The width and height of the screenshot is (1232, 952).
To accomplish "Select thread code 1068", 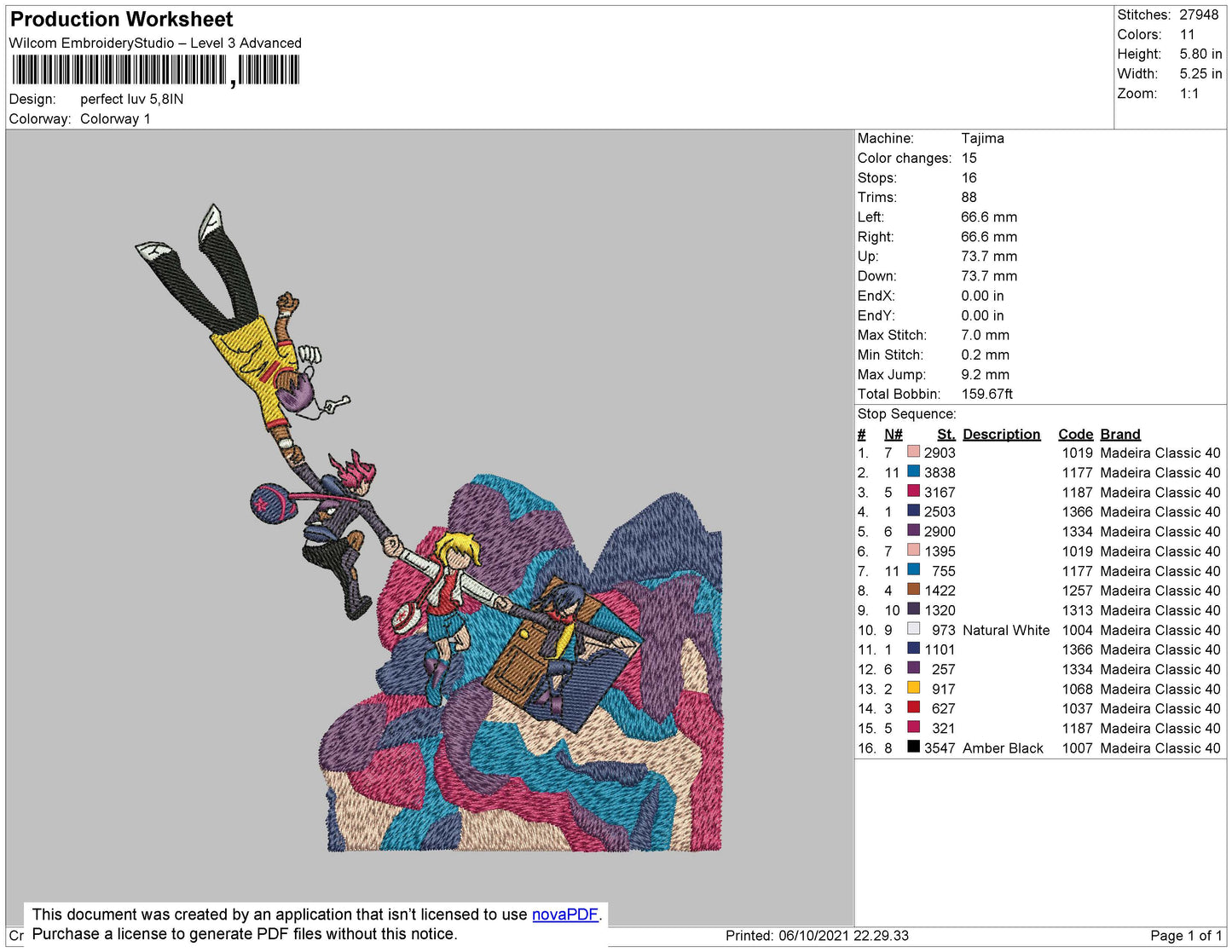I will click(x=1077, y=689).
